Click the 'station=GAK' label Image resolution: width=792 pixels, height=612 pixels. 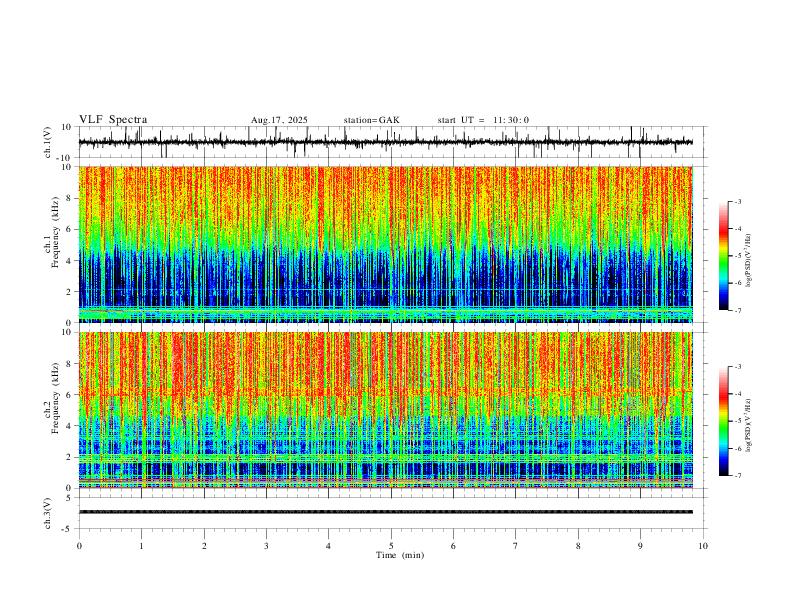coord(372,120)
